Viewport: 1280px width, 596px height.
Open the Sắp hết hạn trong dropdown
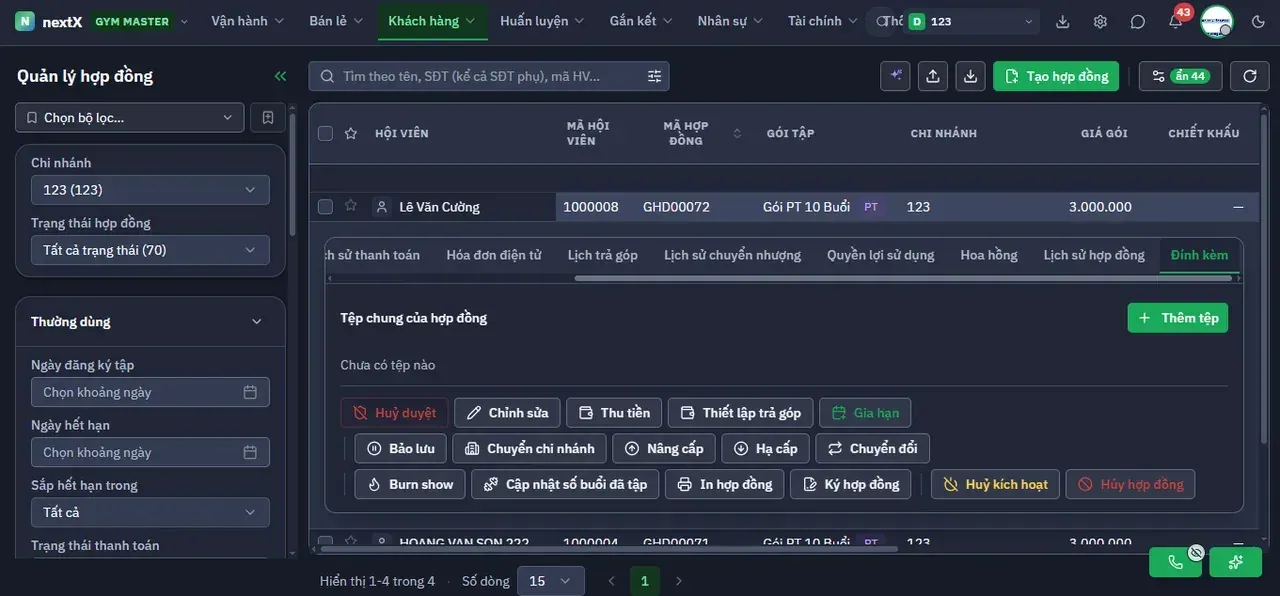150,512
